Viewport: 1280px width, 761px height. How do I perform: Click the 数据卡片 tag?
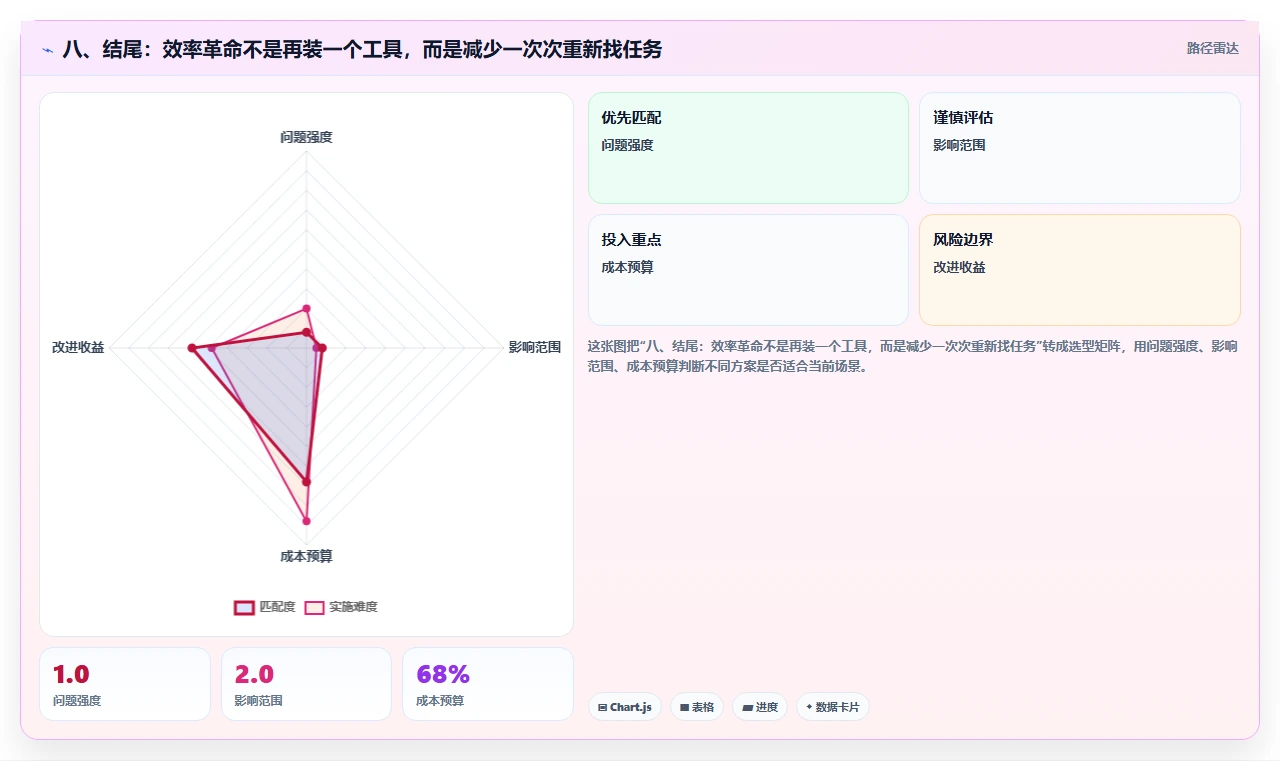(x=833, y=707)
